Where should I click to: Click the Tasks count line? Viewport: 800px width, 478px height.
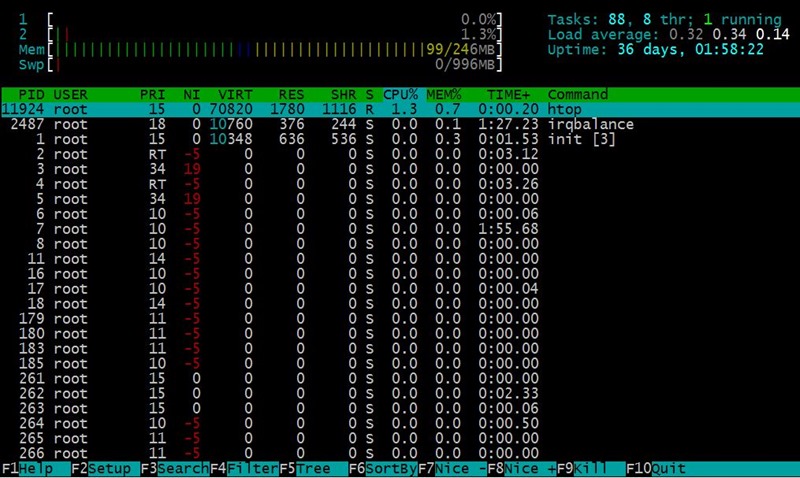point(664,19)
